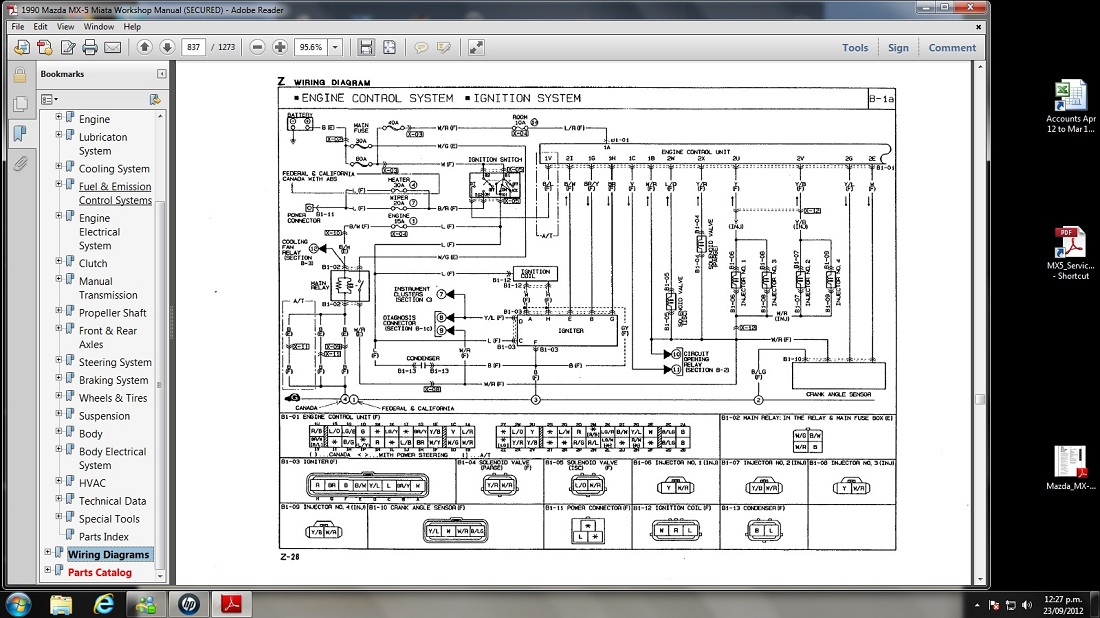This screenshot has width=1100, height=618.
Task: Select the Body Electrical System bookmark
Action: point(112,458)
